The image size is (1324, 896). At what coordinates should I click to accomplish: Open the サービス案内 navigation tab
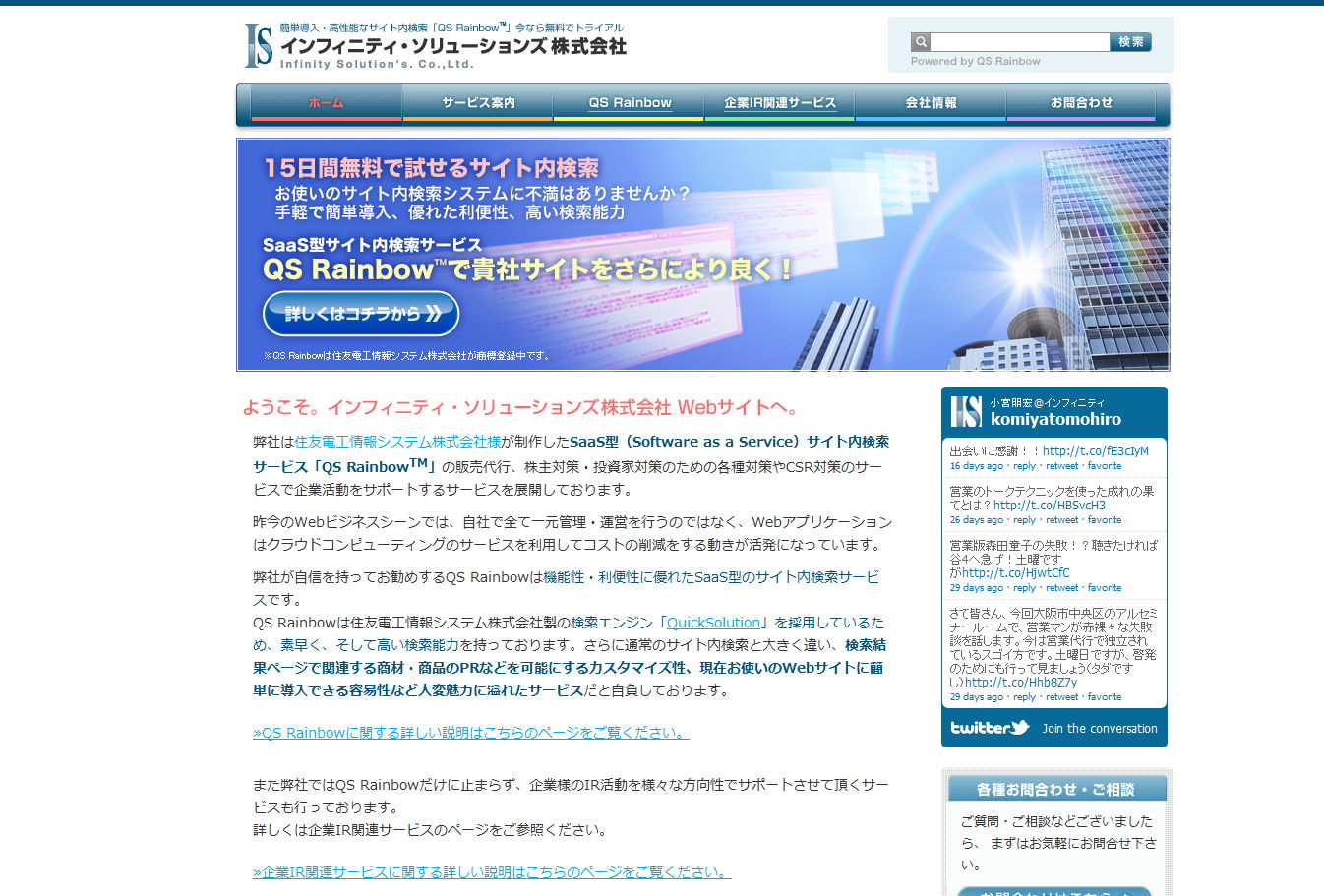478,103
